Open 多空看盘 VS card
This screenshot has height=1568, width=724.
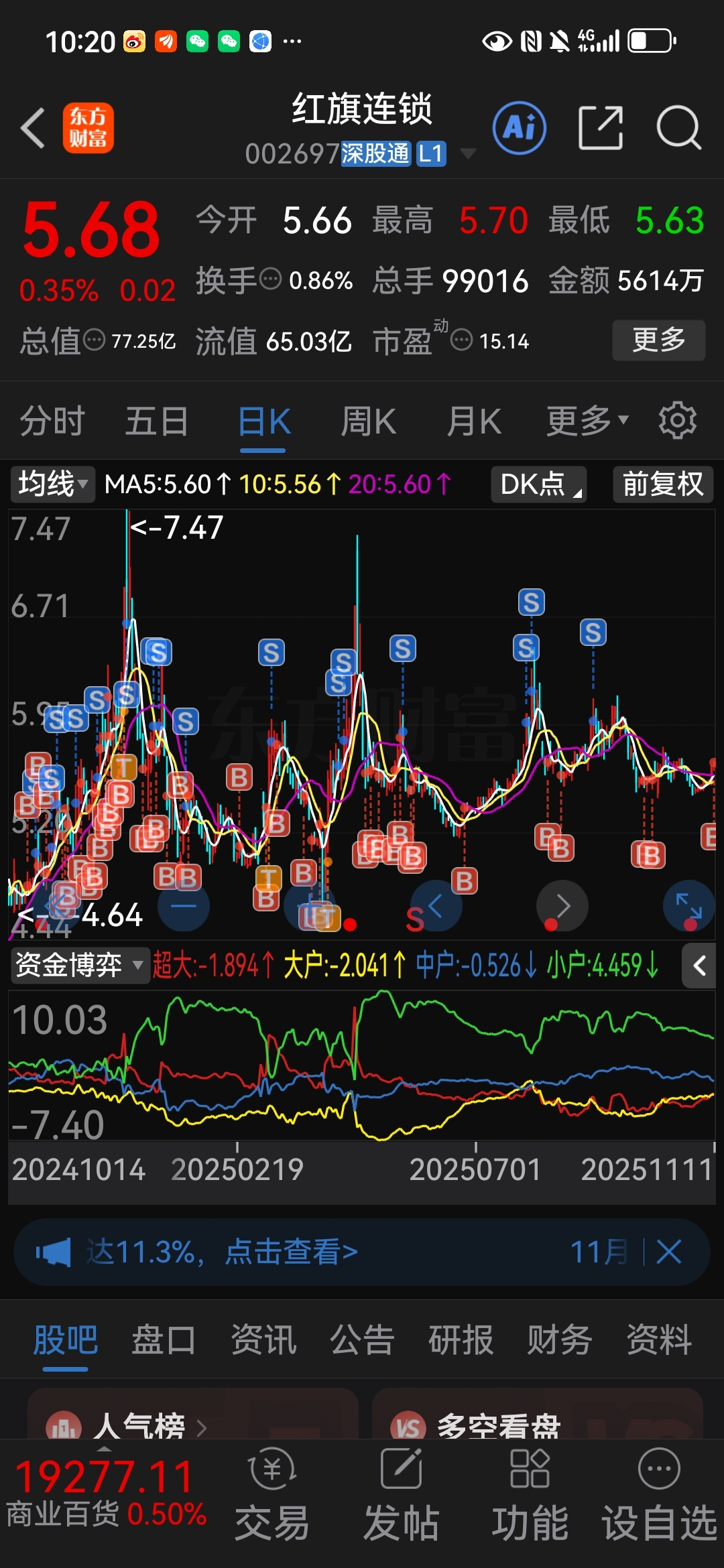538,1414
